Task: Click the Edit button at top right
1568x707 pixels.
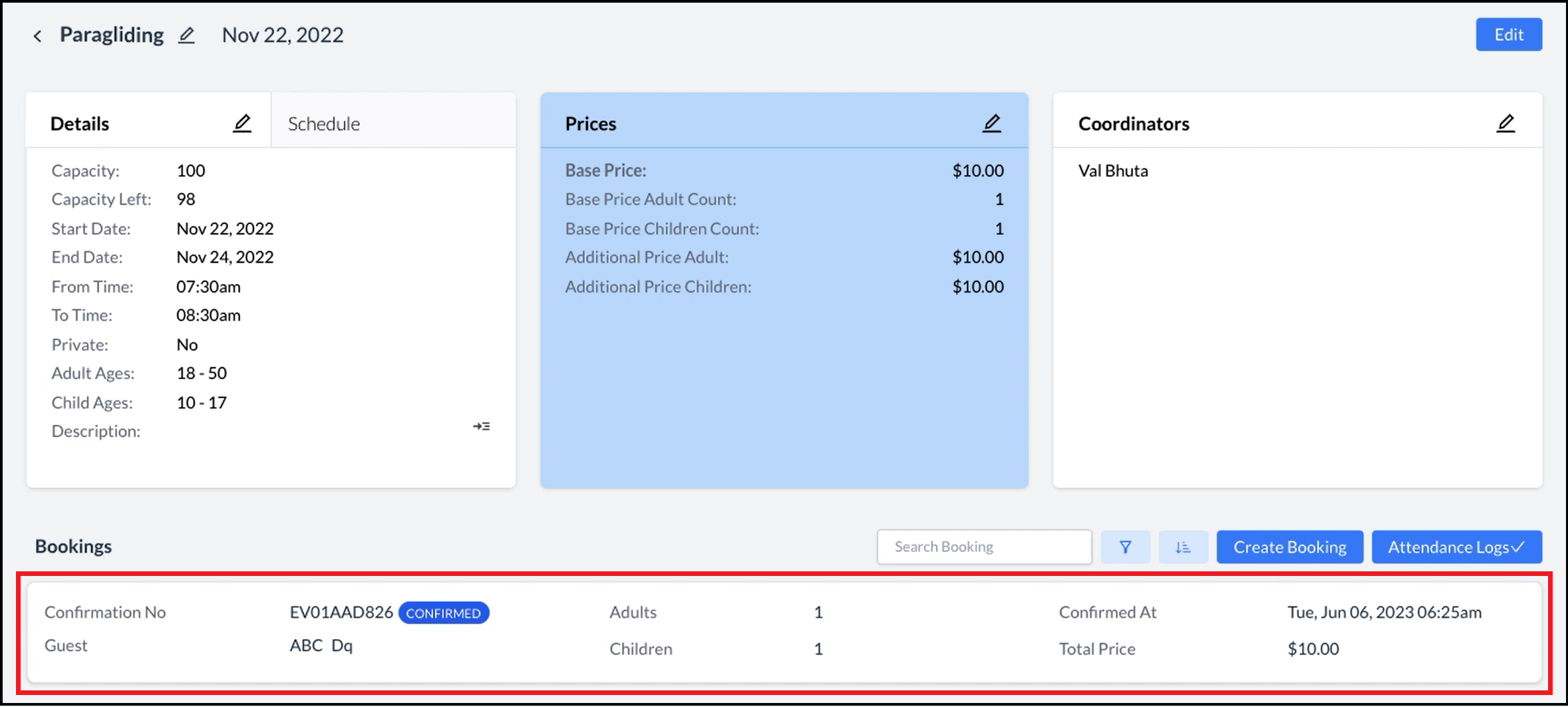Action: point(1508,35)
